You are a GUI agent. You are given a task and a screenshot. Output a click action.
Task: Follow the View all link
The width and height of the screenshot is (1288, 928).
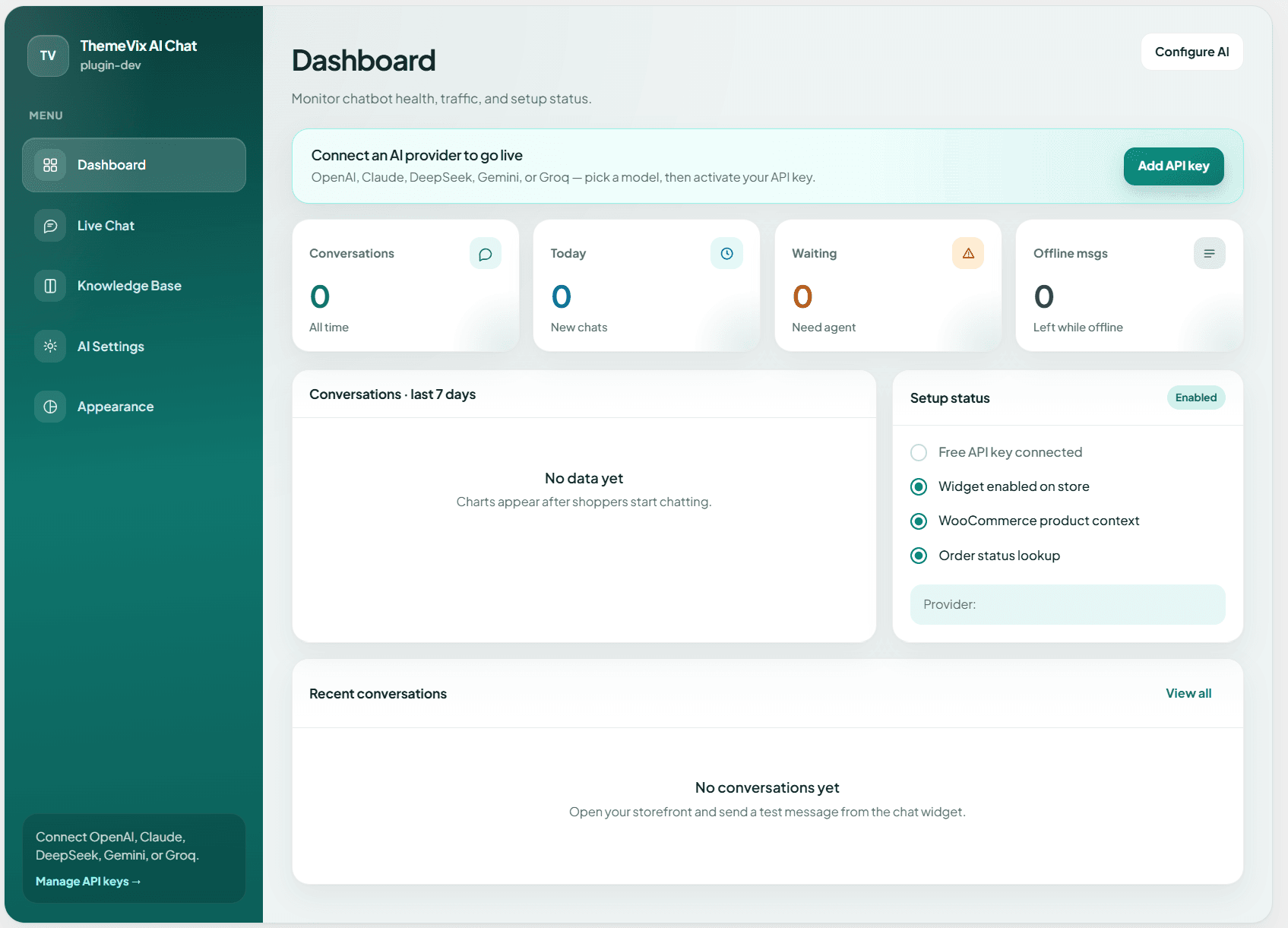coord(1188,693)
